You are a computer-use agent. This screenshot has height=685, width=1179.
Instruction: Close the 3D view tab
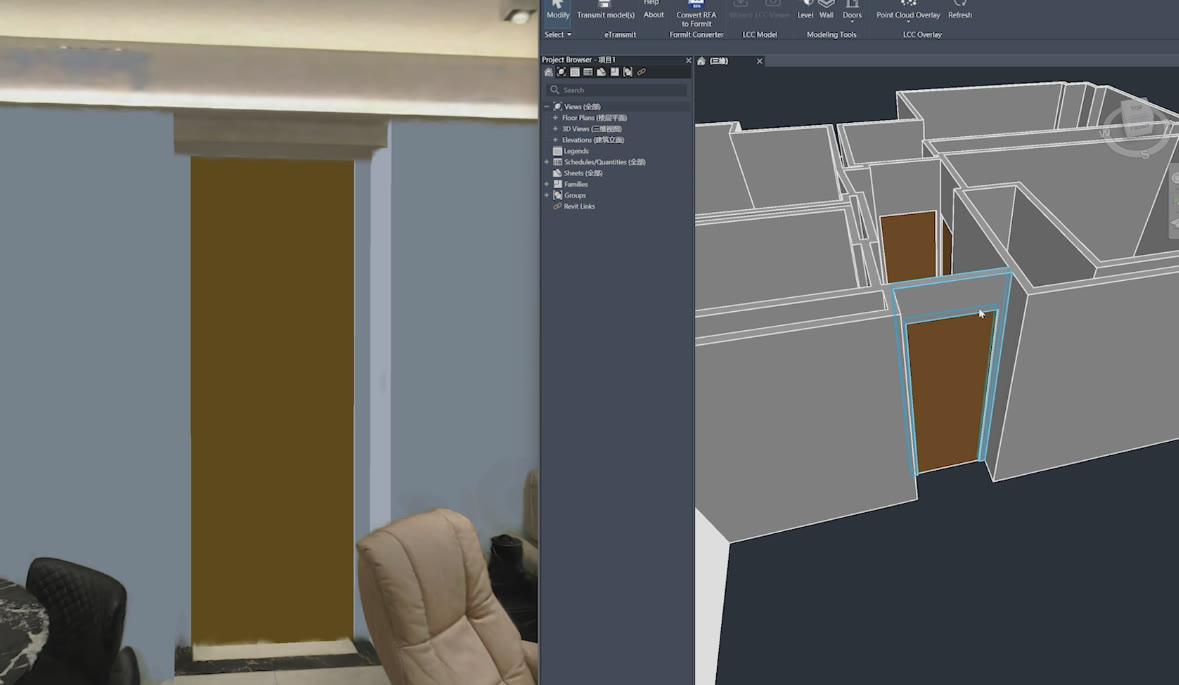[x=759, y=61]
